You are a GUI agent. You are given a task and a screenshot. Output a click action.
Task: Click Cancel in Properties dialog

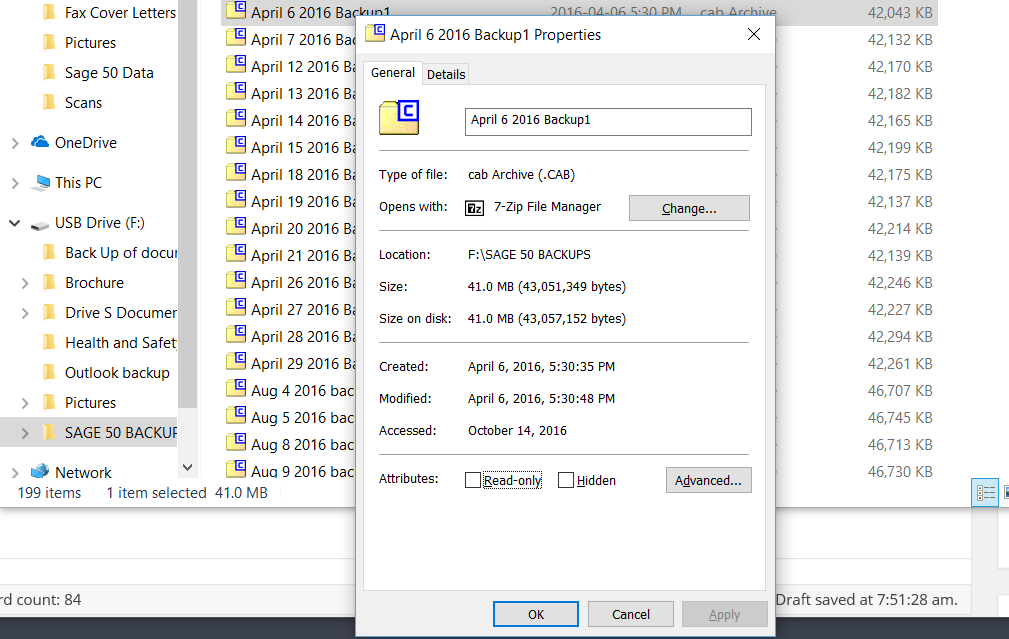pyautogui.click(x=631, y=614)
